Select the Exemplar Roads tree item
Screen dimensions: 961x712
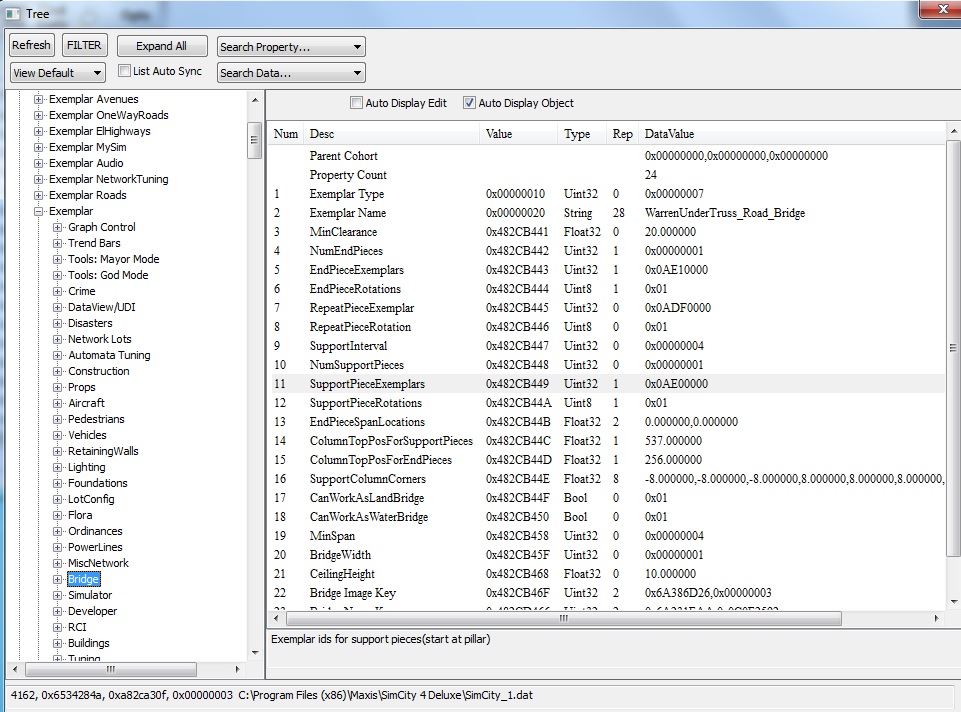[88, 195]
